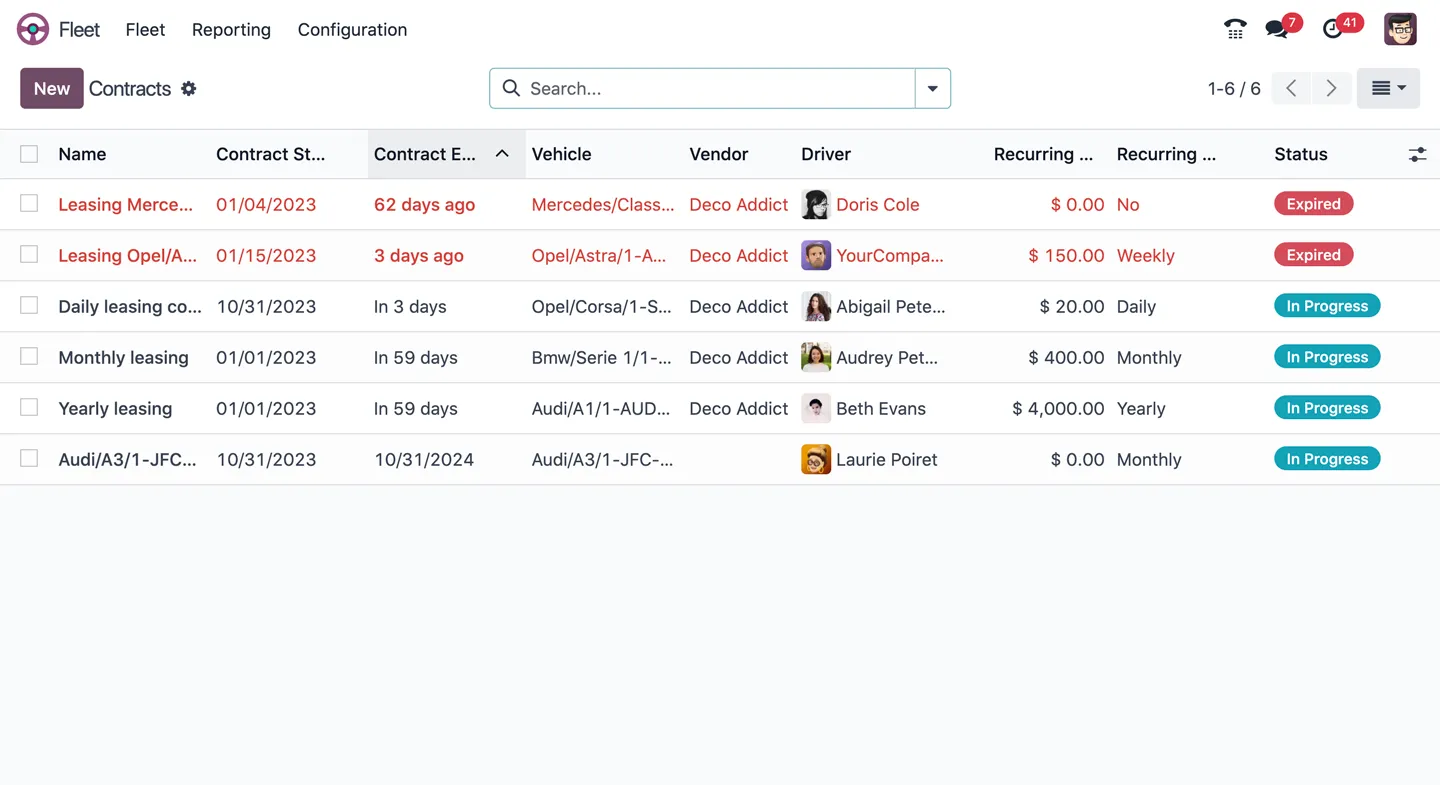Open the phone/VoIP icon in the top bar

coord(1234,29)
